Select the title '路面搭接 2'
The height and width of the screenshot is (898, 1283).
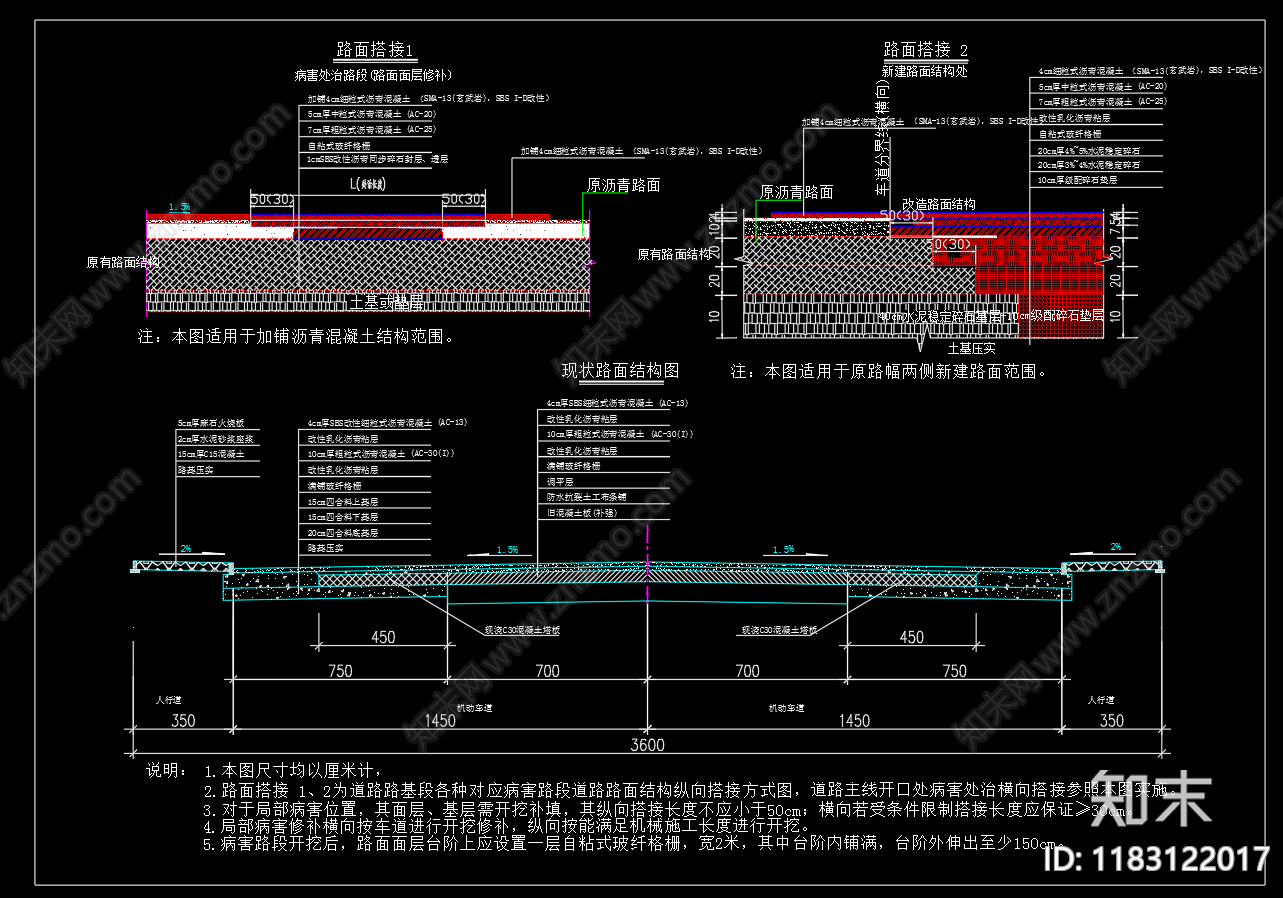pyautogui.click(x=926, y=50)
